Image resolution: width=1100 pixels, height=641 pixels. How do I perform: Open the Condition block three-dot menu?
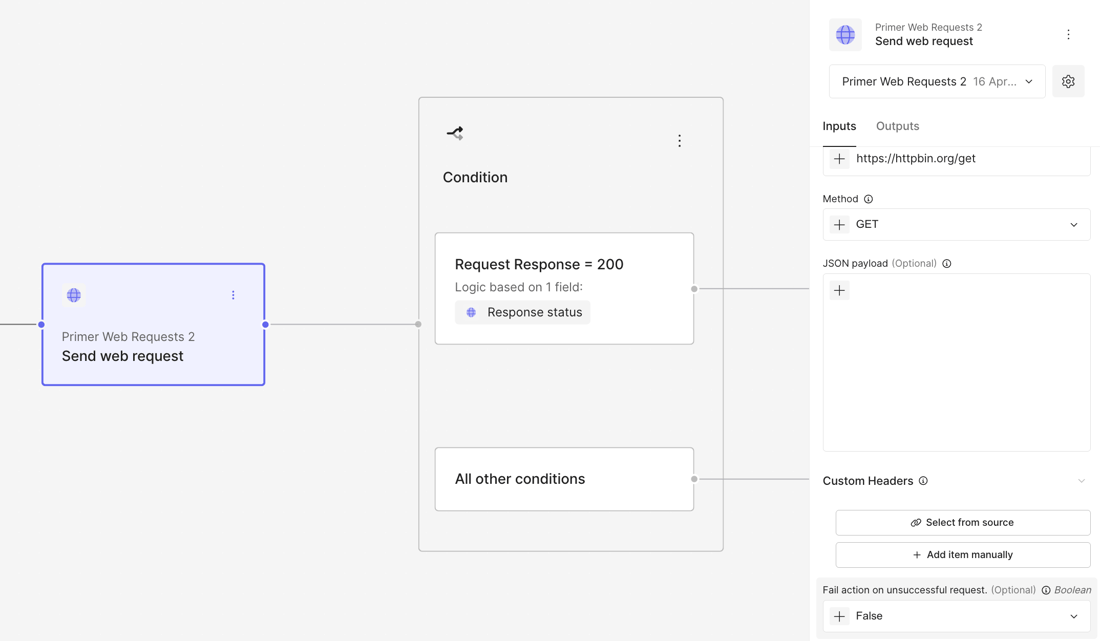point(679,141)
